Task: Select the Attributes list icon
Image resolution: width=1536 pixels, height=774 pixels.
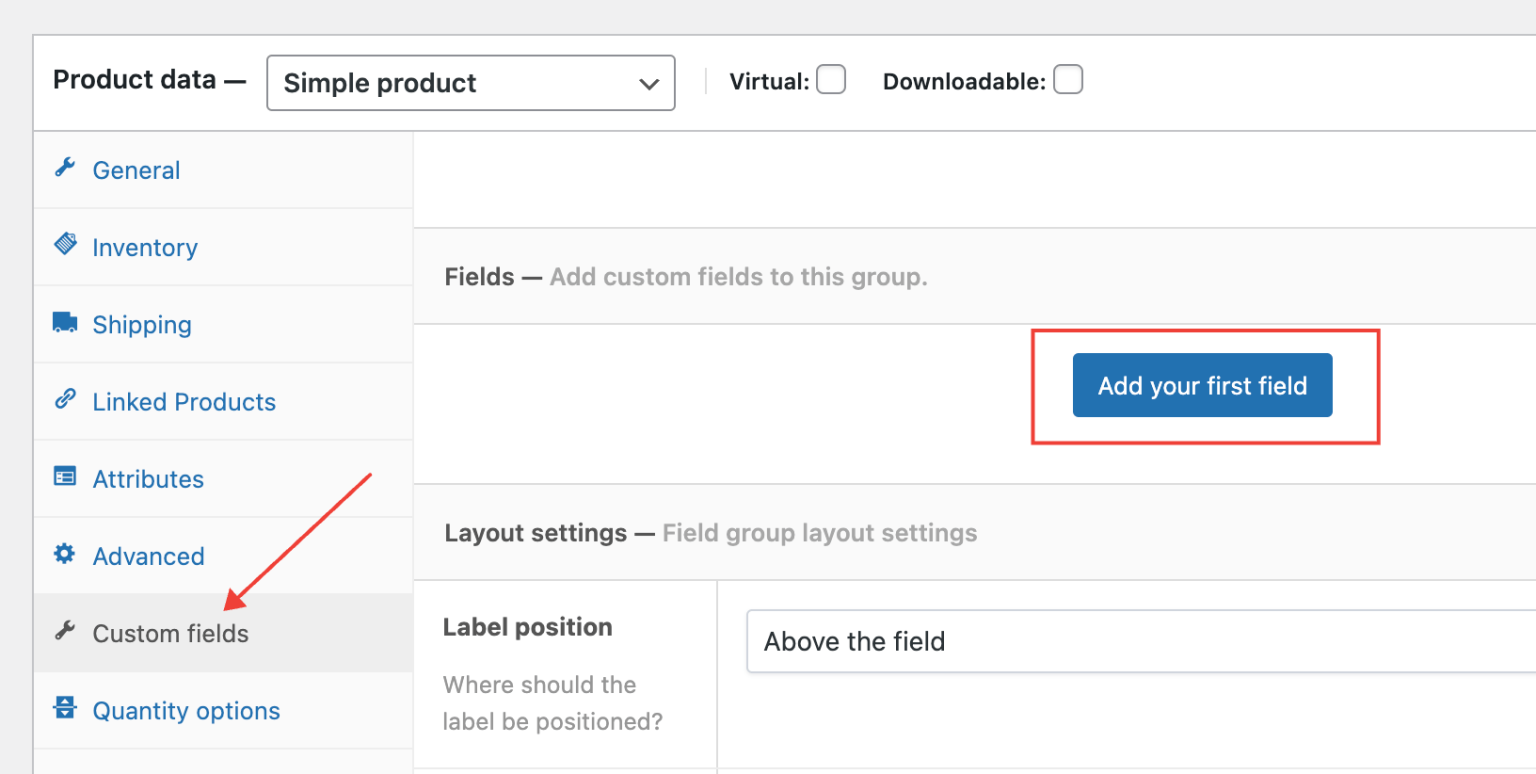Action: (x=65, y=477)
